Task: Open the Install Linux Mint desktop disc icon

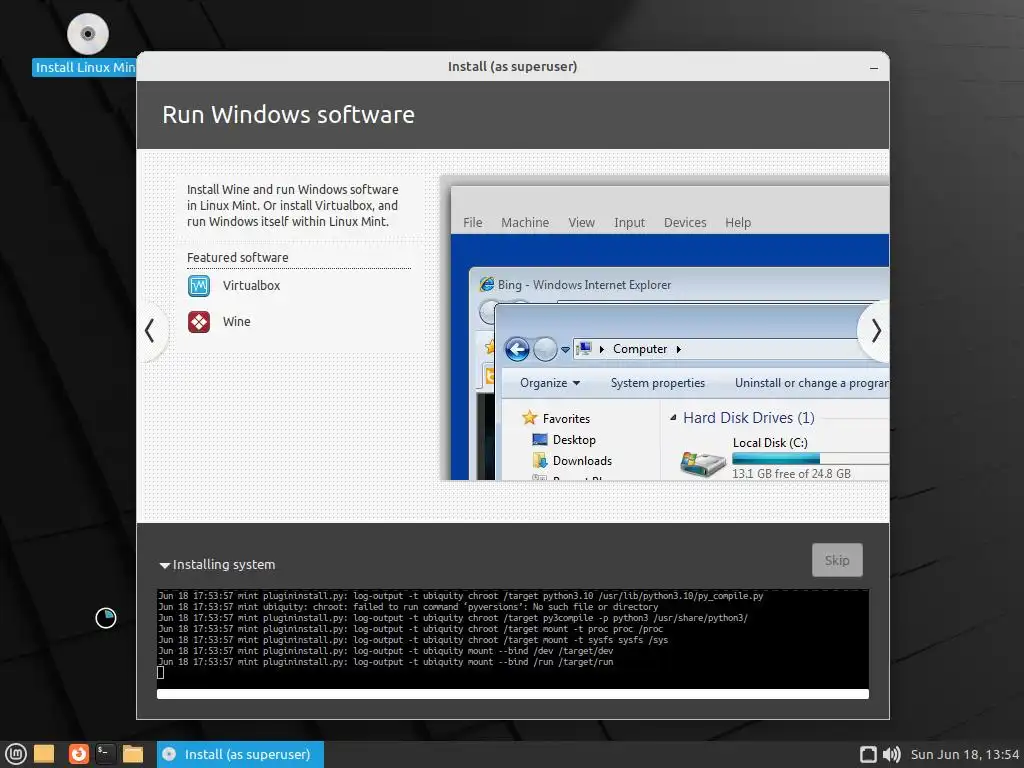Action: (x=88, y=34)
